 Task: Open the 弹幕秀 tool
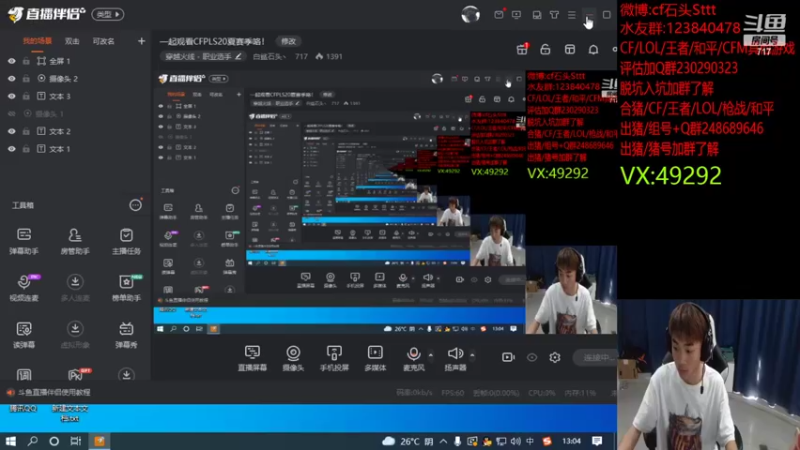[x=126, y=335]
